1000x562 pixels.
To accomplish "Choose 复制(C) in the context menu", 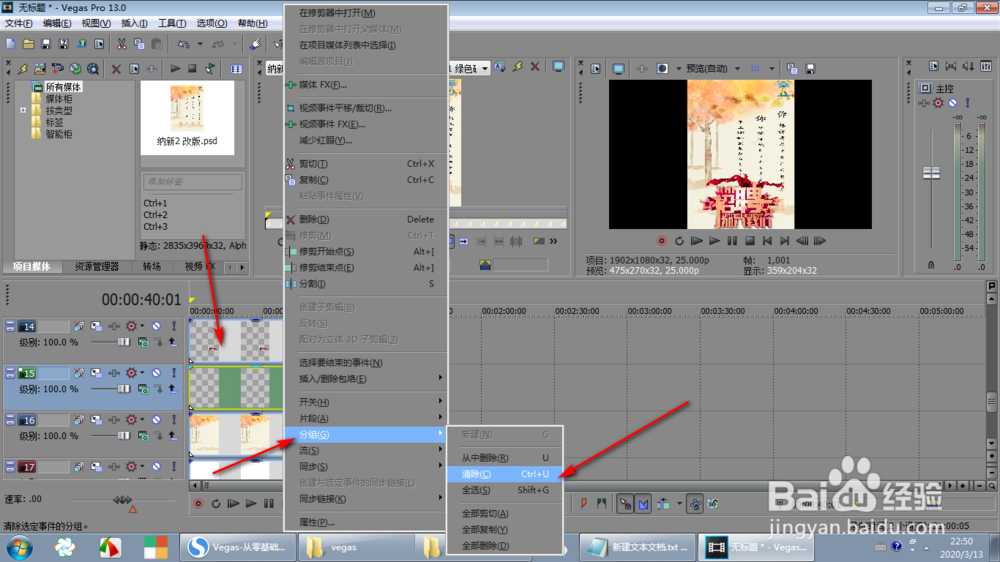I will click(365, 180).
